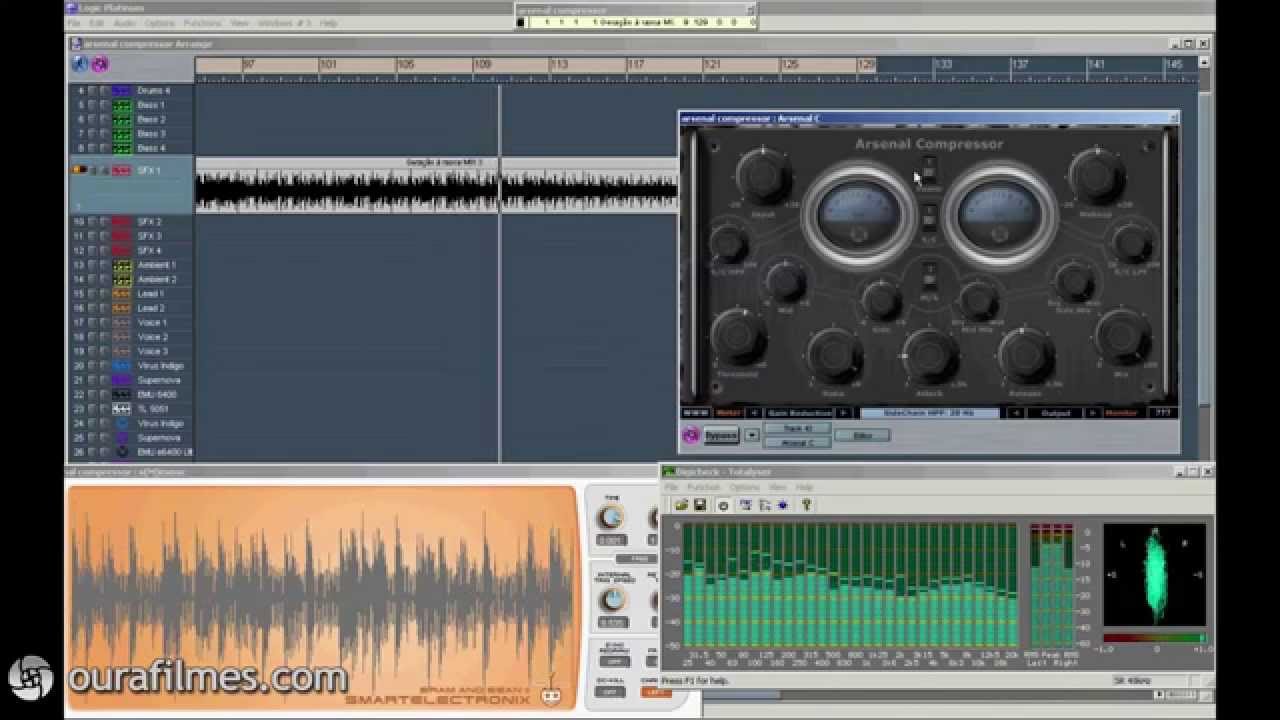The image size is (1280, 720).
Task: Click right arrow after Output selector
Action: (x=1093, y=412)
